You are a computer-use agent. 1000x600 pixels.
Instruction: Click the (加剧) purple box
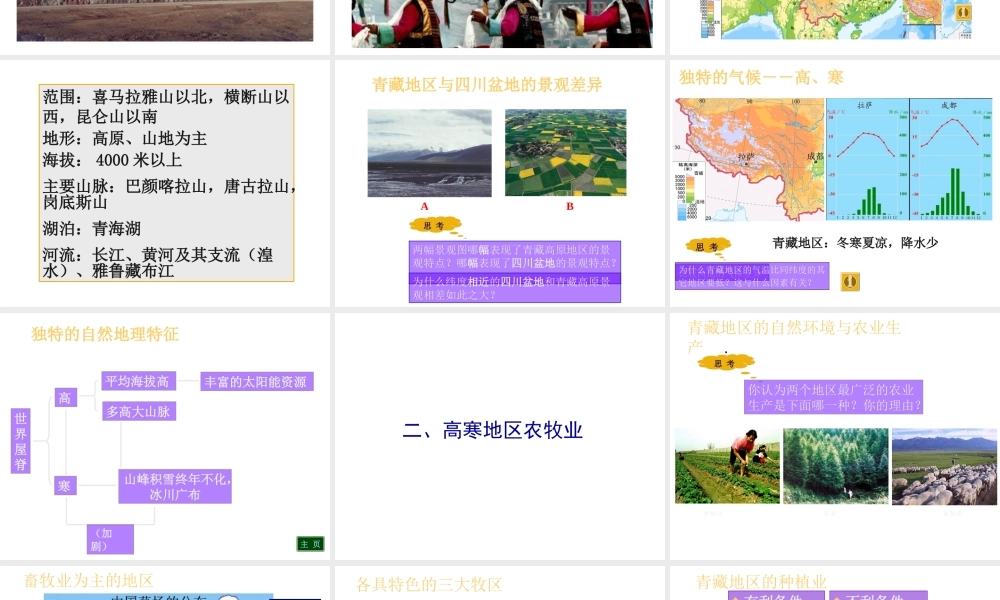pos(110,539)
